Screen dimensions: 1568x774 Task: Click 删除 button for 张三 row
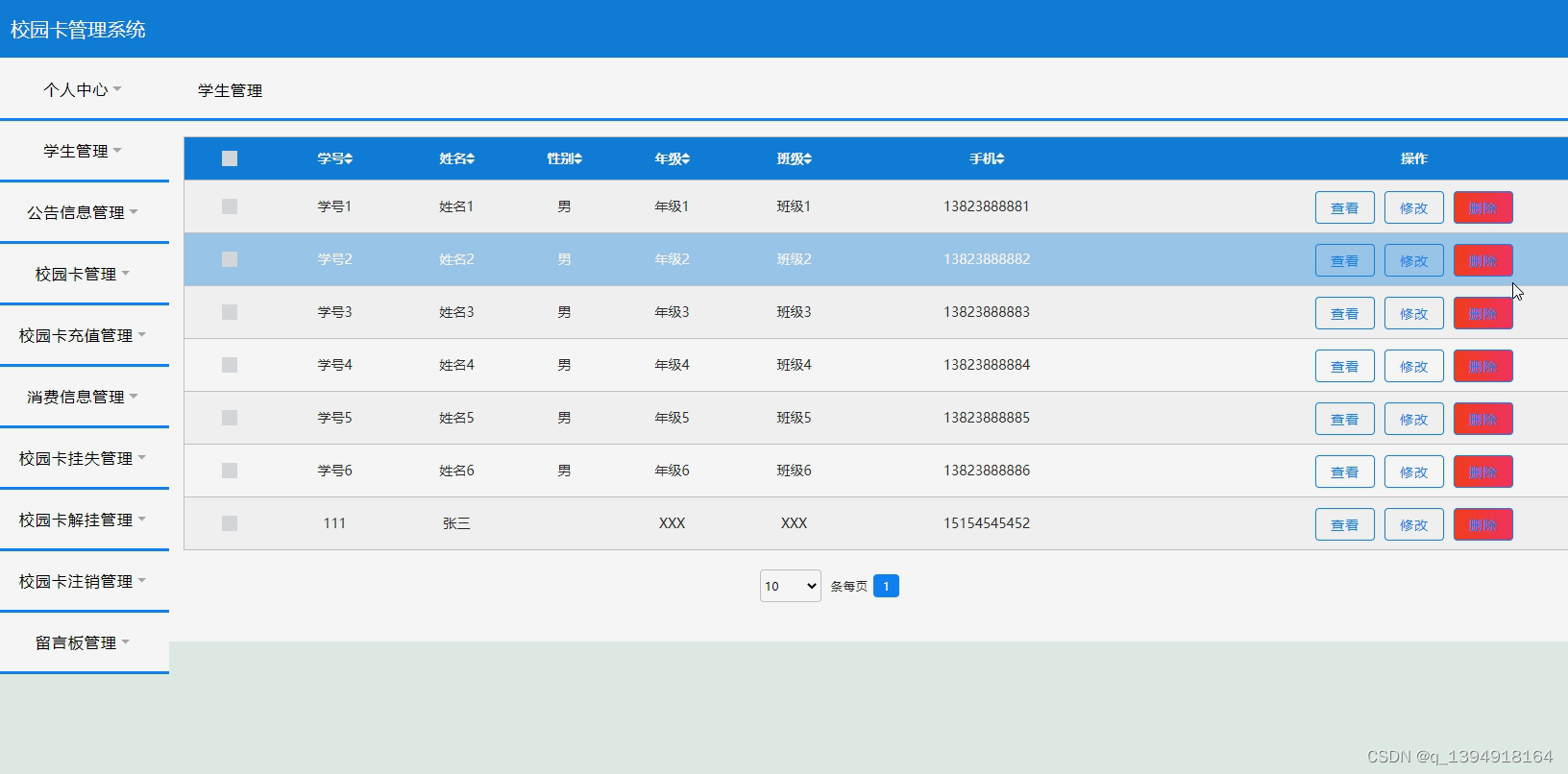[1483, 524]
